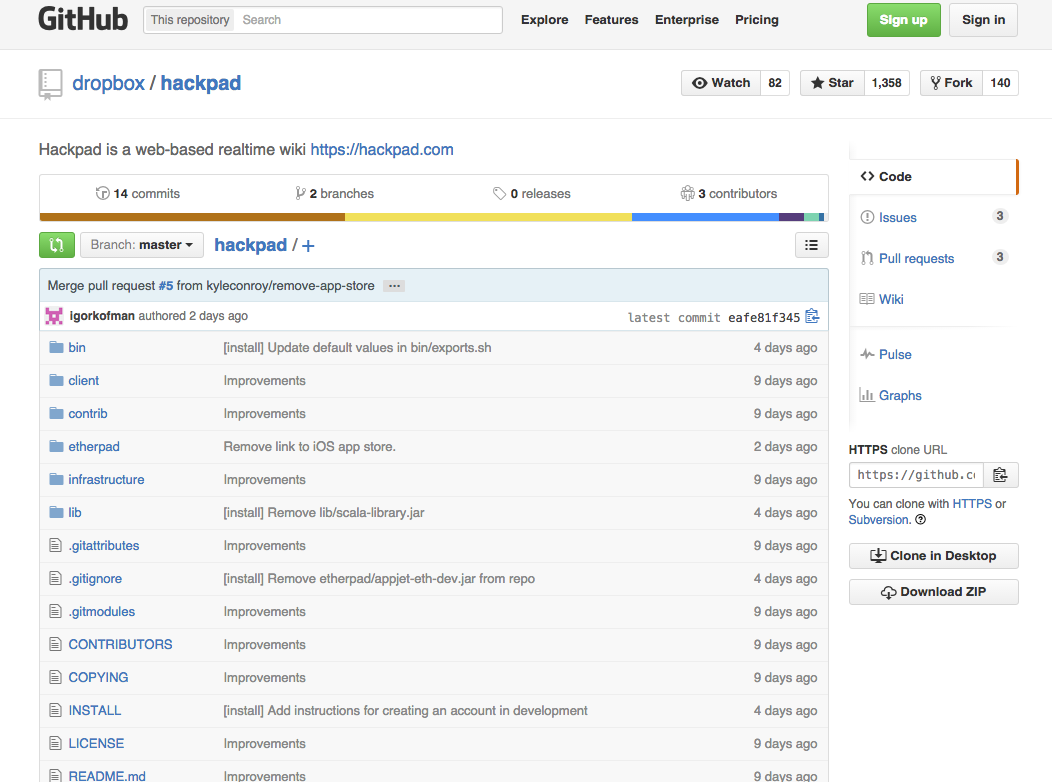Click the eafe81f345 commit hash
Screen dimensions: 1052x782
764,317
